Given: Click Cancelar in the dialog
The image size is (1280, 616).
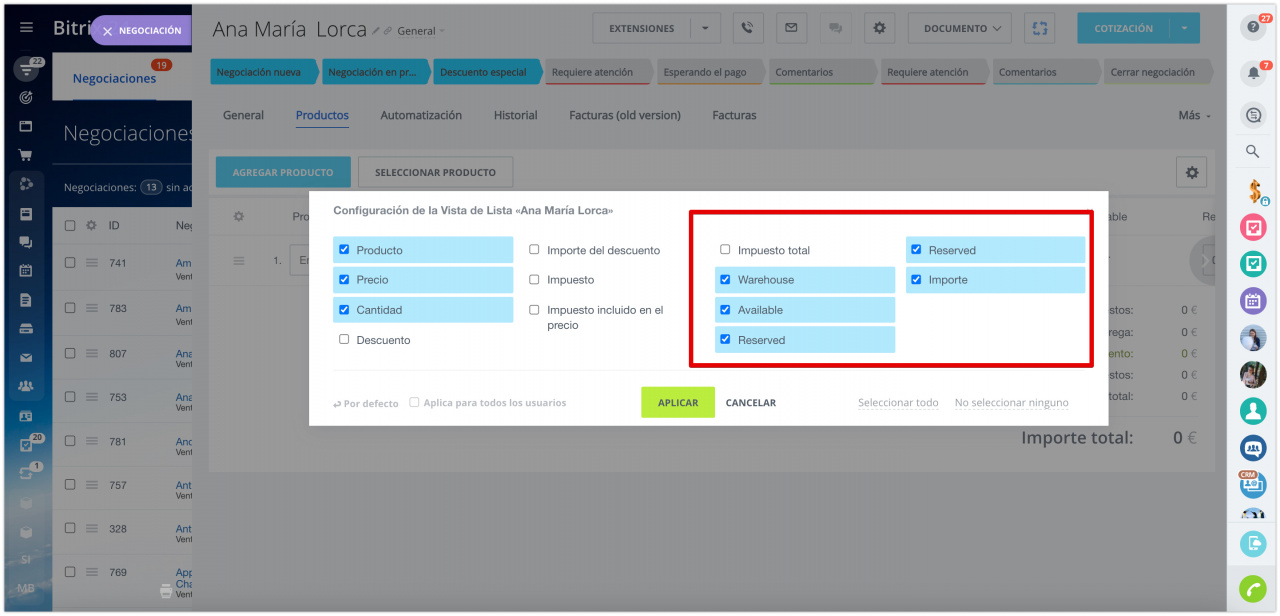Looking at the screenshot, I should 751,403.
